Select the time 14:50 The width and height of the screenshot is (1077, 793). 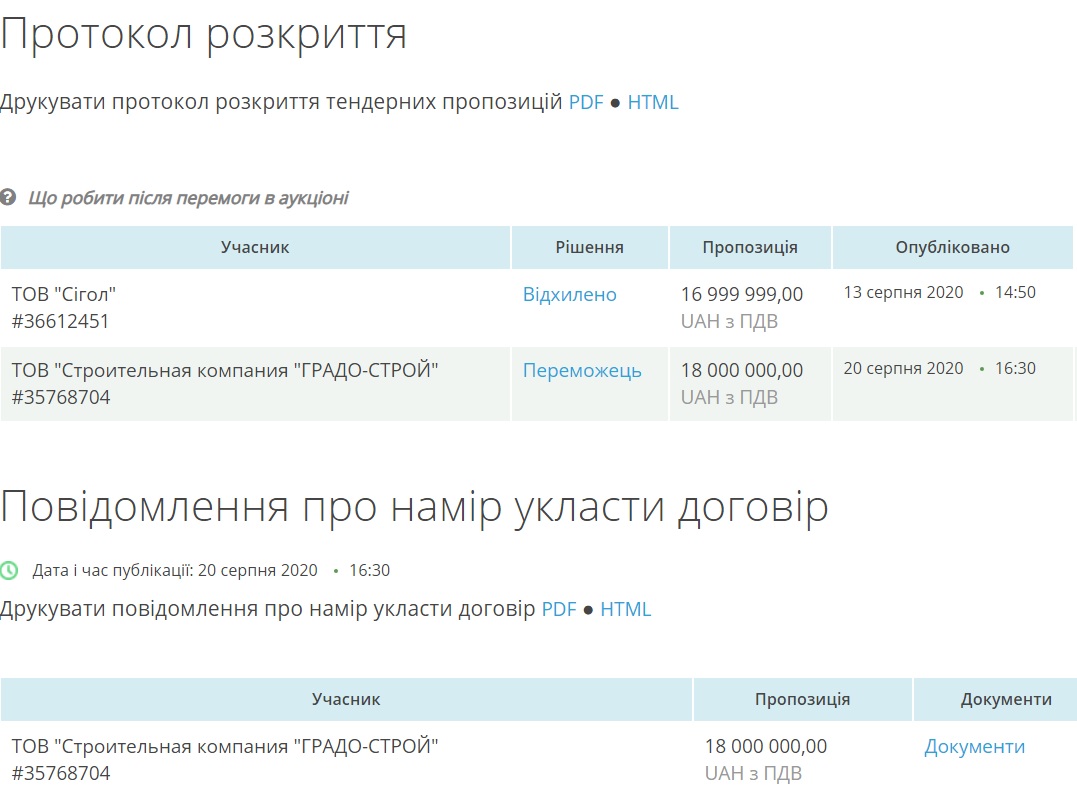1015,292
